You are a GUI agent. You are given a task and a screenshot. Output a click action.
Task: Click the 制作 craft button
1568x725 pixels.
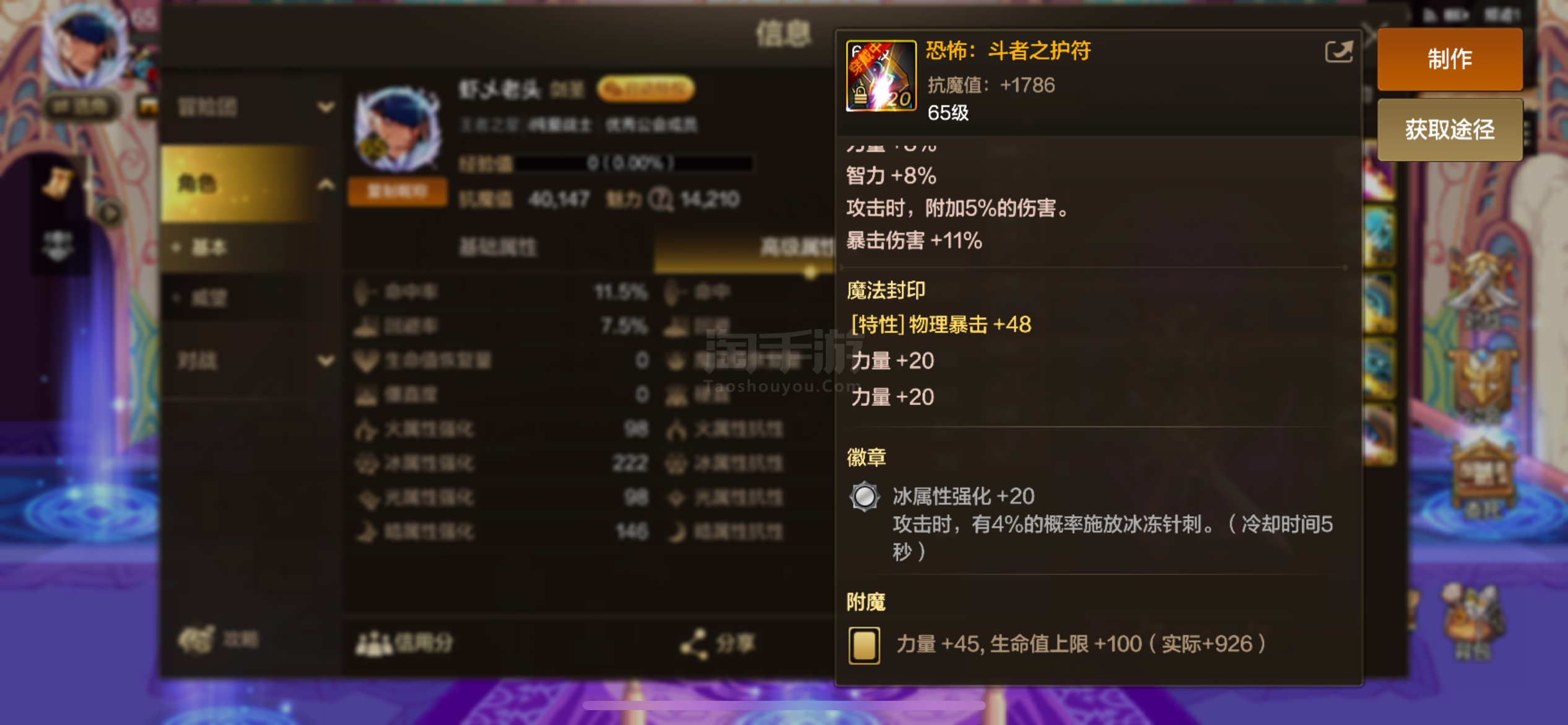[x=1449, y=59]
